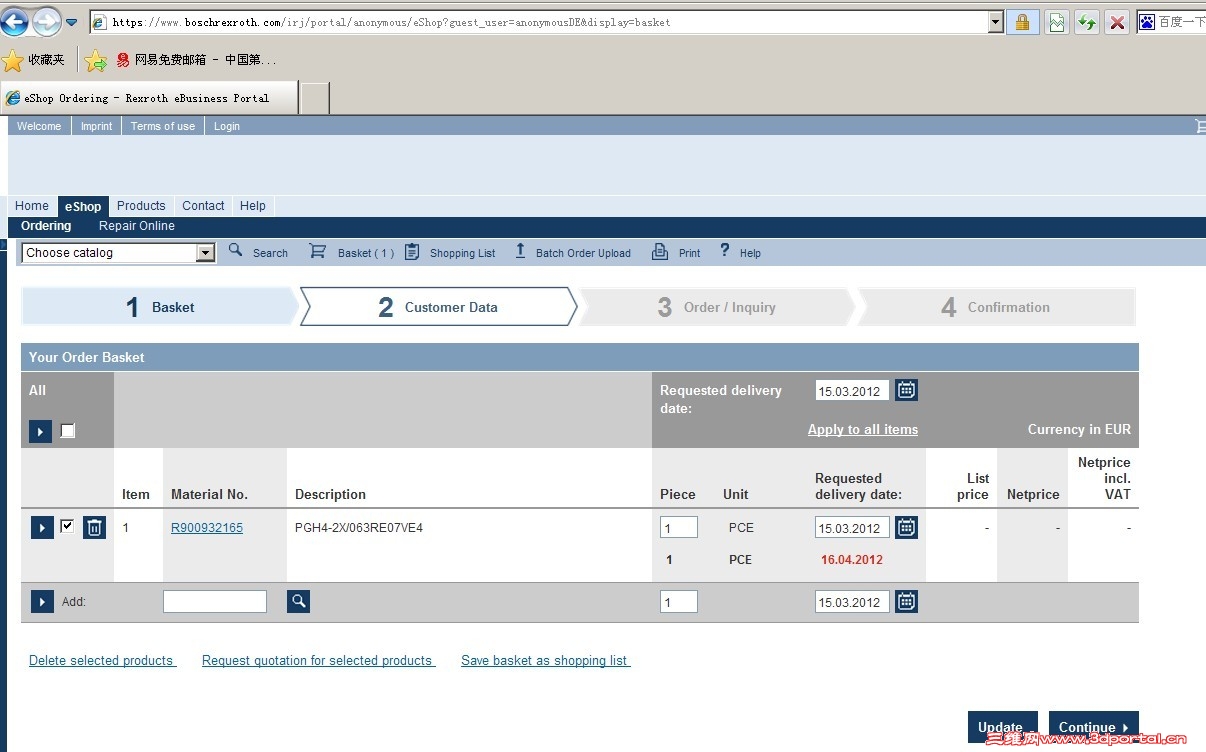Open the recent pages dropdown next to Forward
Screen dimensions: 1206x752
pyautogui.click(x=71, y=22)
